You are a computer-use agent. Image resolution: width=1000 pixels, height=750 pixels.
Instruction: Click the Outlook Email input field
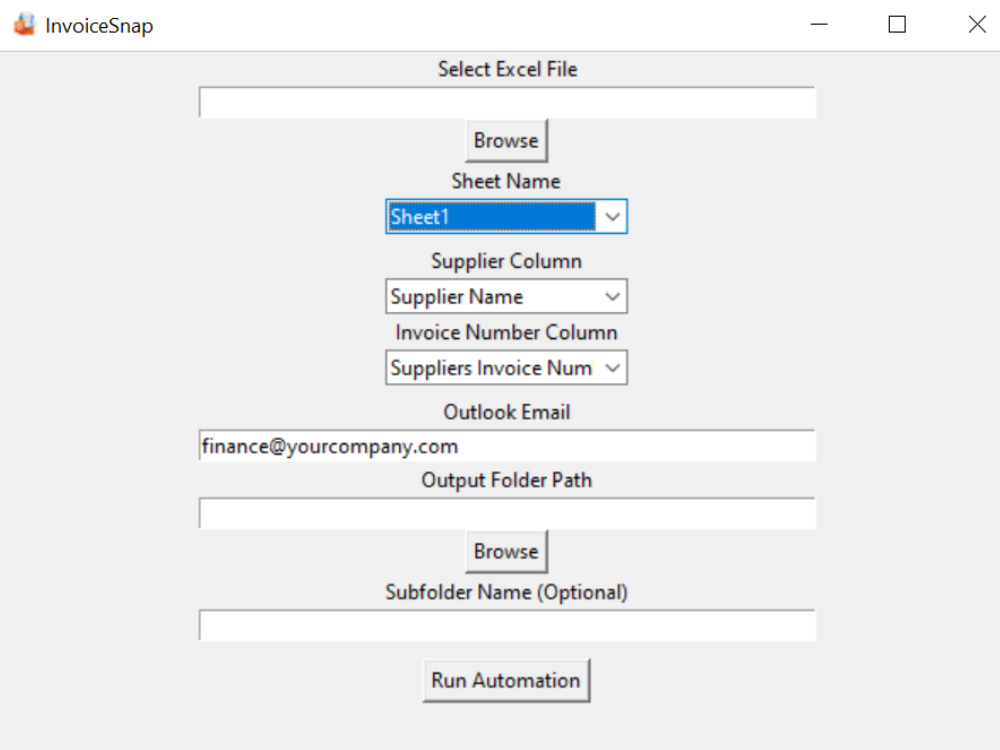click(507, 446)
